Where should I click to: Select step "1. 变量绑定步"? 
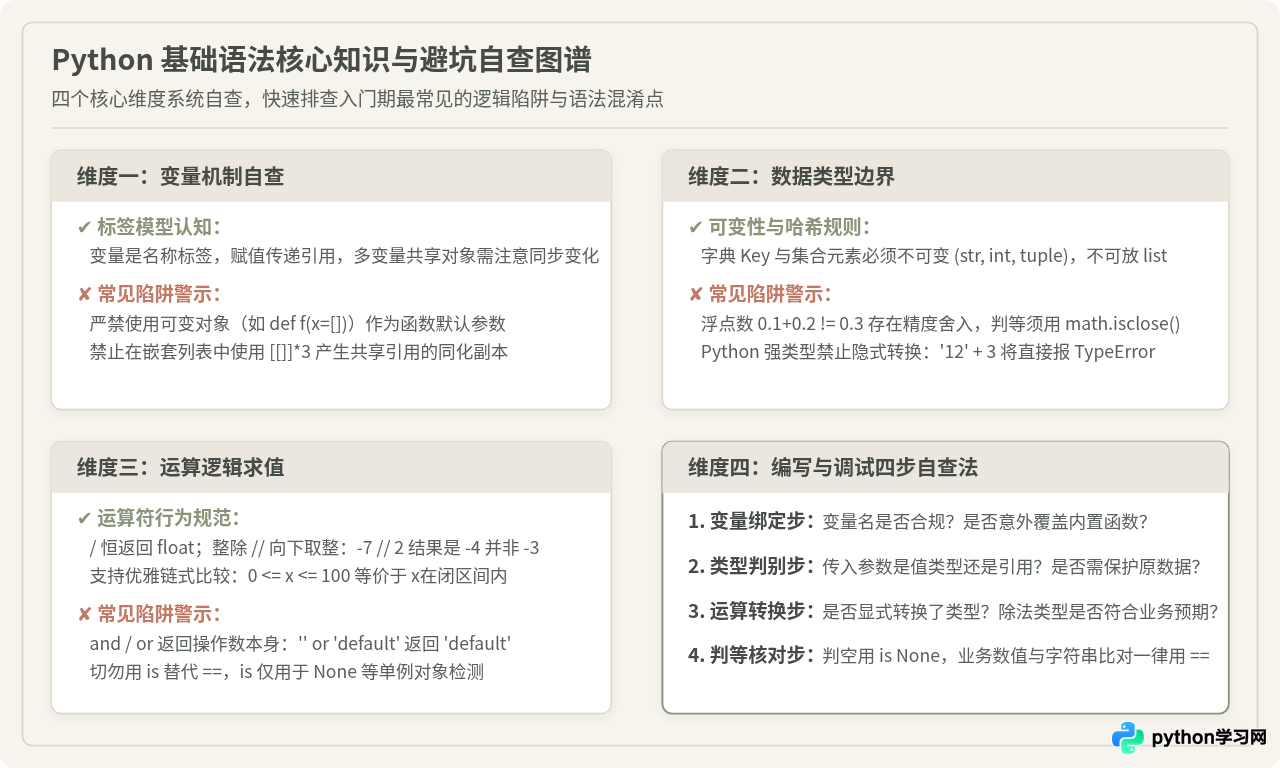[x=918, y=521]
